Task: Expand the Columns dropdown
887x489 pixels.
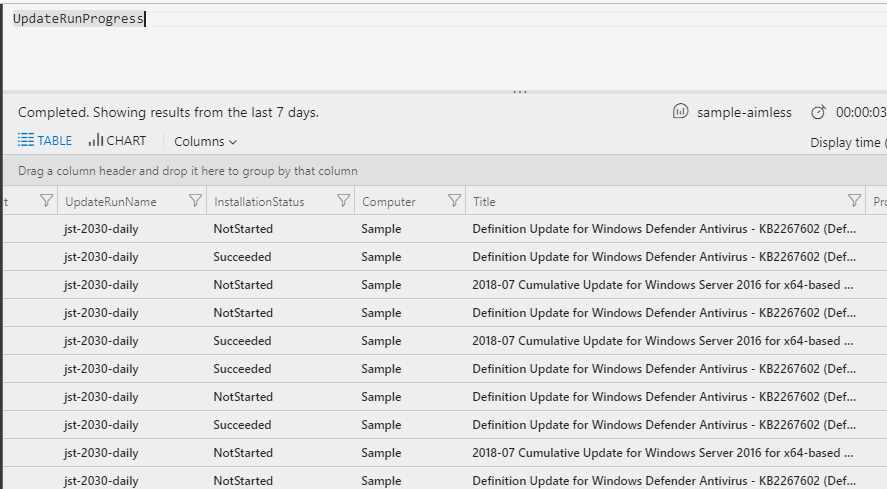Action: coord(205,141)
